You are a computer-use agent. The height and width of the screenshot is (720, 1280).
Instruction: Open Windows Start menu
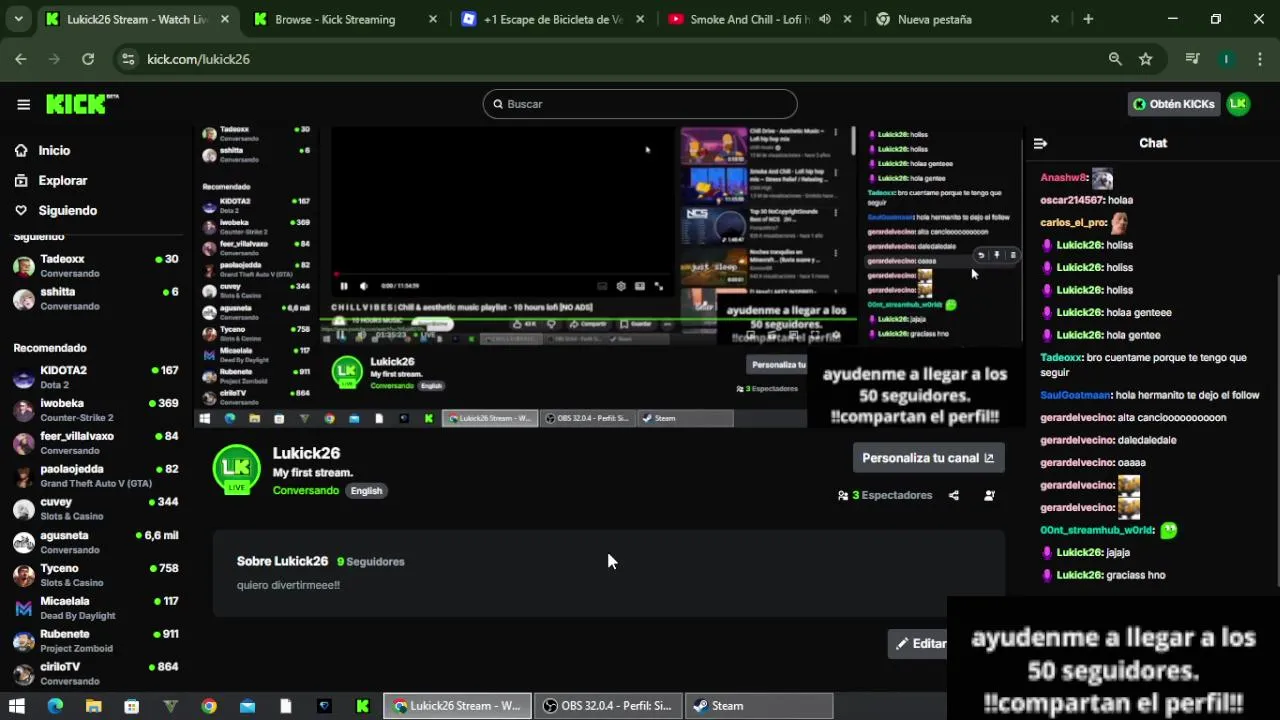tap(16, 706)
